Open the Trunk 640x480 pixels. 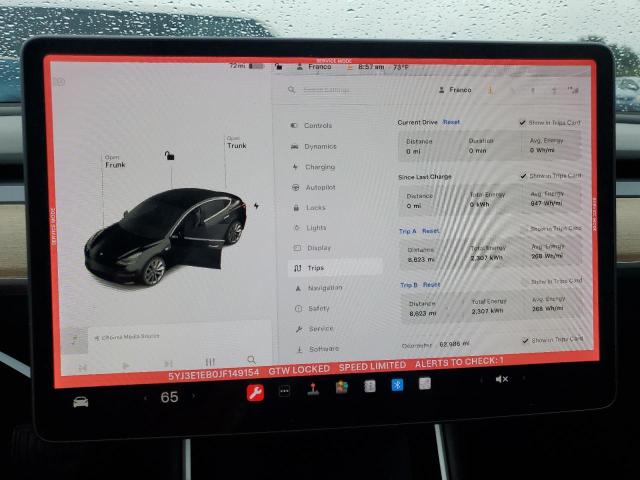click(x=237, y=143)
